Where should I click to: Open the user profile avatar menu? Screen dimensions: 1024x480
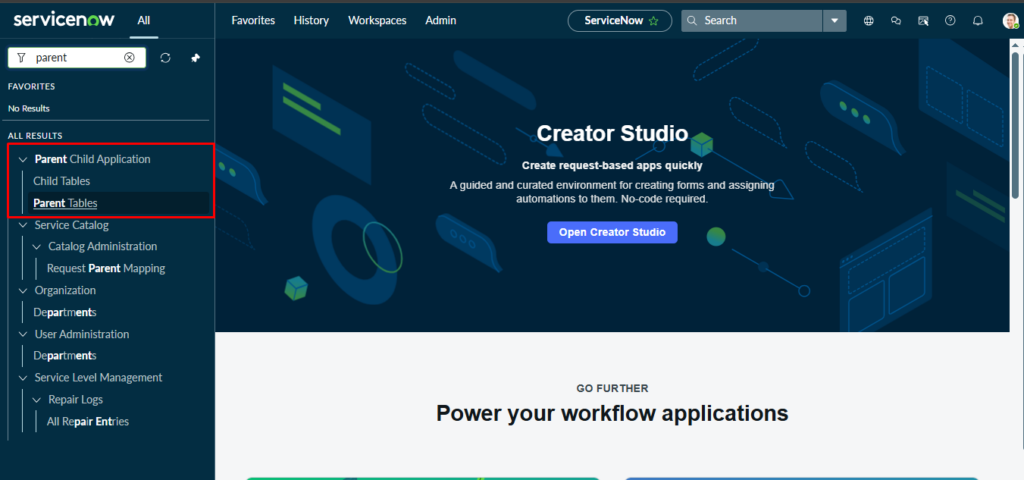tap(1010, 20)
